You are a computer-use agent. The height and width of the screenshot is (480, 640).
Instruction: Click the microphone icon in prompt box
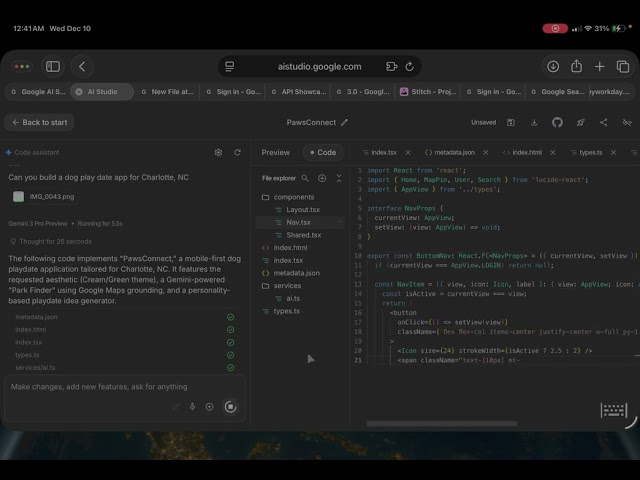click(x=191, y=407)
